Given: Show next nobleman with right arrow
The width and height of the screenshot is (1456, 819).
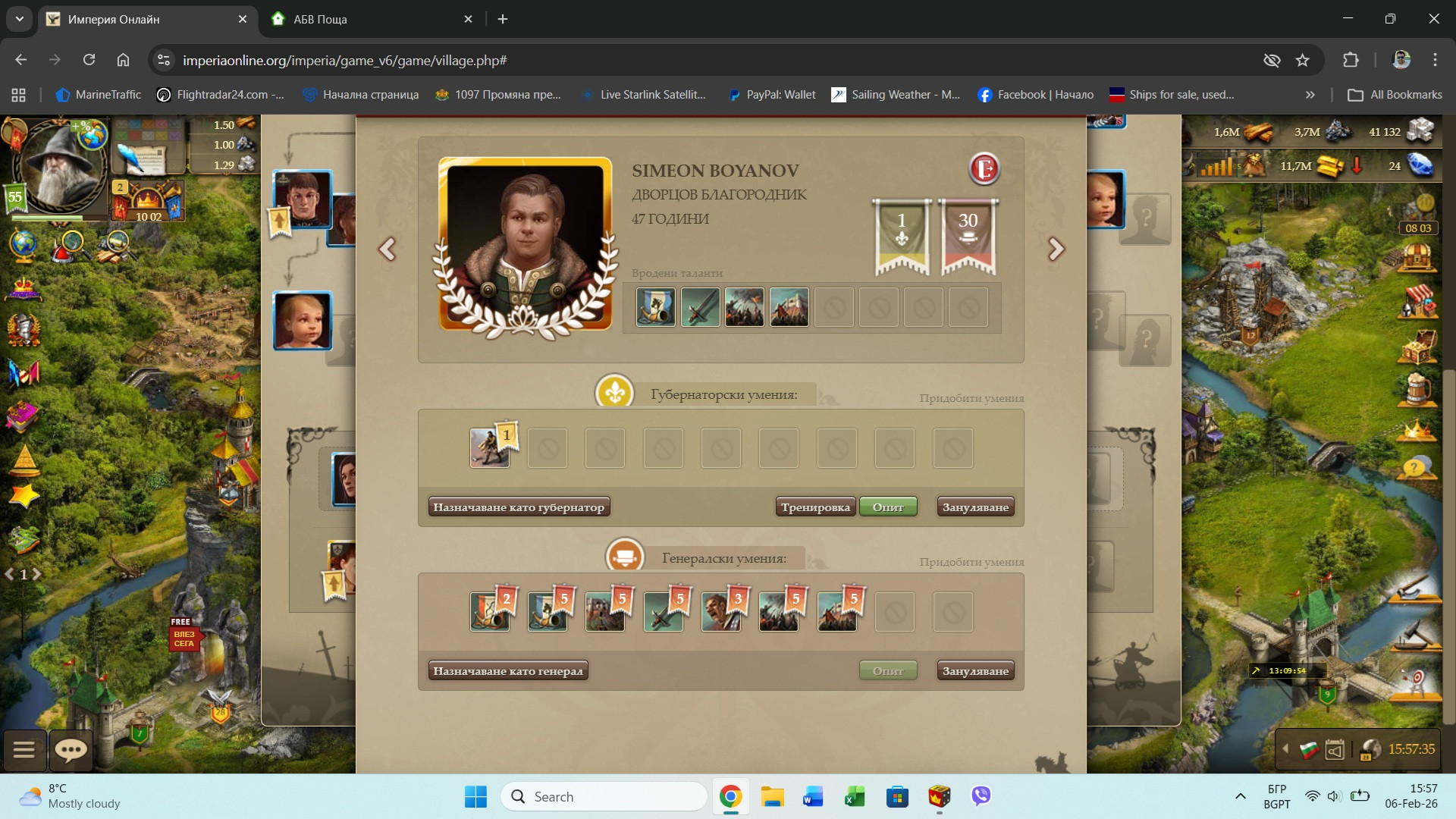Looking at the screenshot, I should pos(1056,249).
